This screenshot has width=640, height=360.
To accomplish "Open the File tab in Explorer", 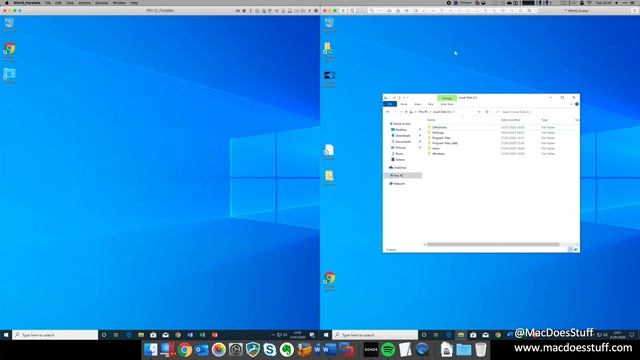I will point(390,104).
